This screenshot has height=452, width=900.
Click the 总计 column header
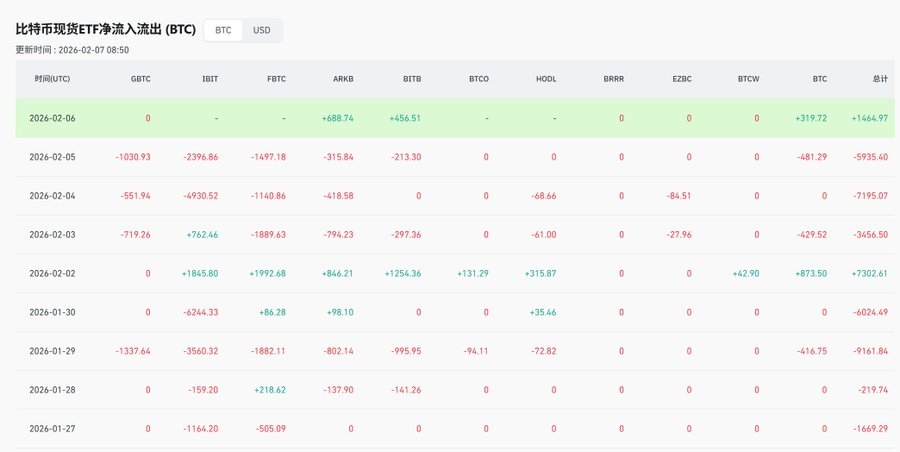(878, 78)
